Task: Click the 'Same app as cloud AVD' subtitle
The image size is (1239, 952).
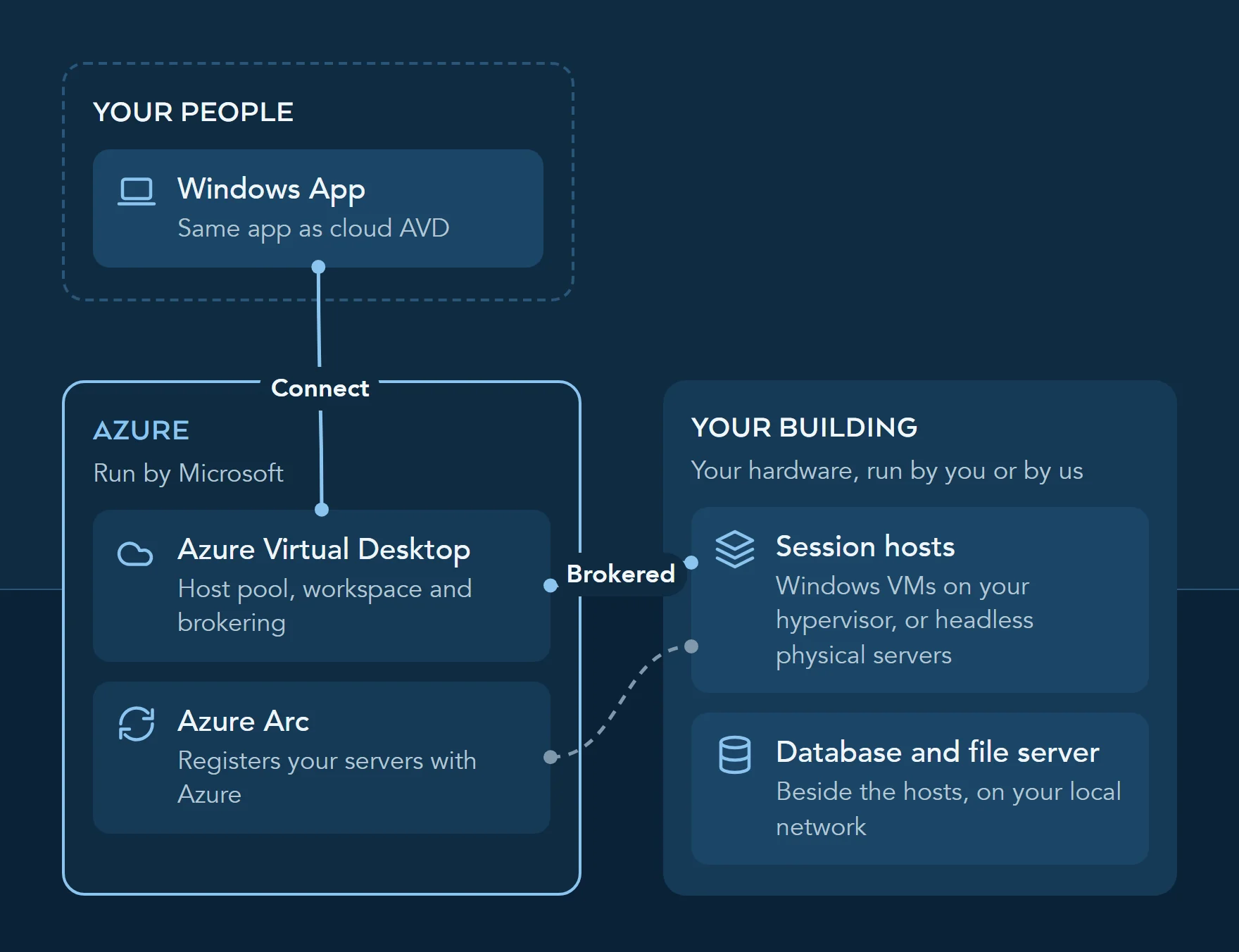Action: point(313,229)
